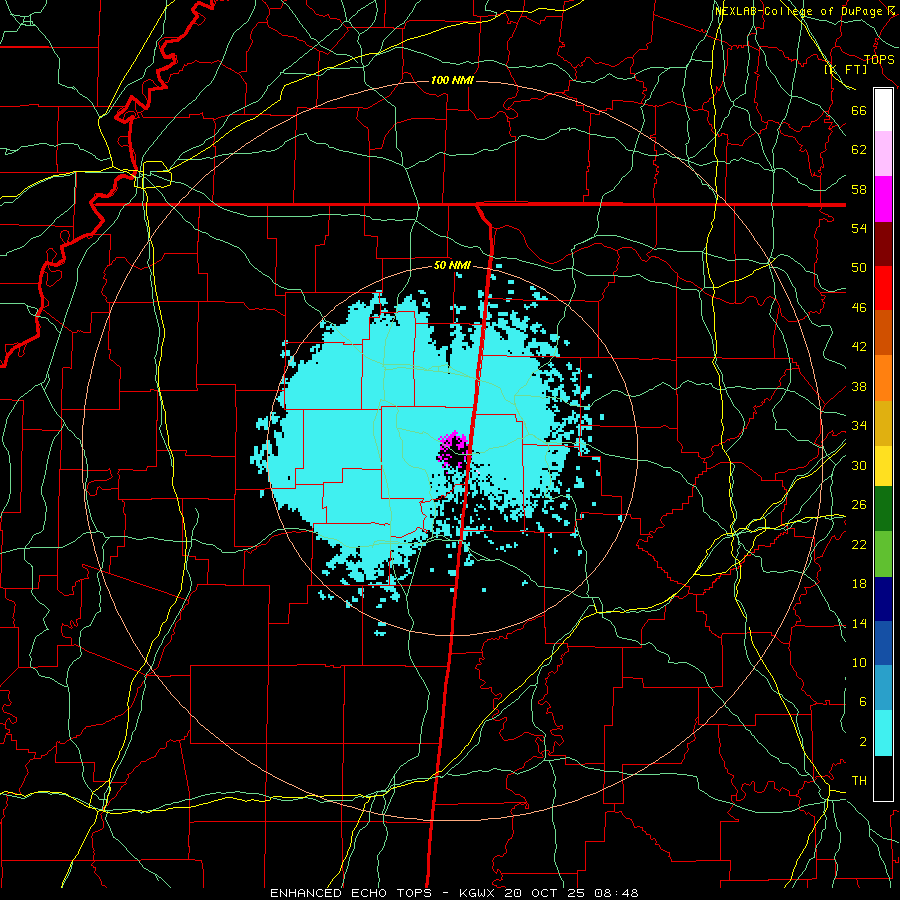Click the legend value 26
Screen dimensions: 900x900
[859, 505]
